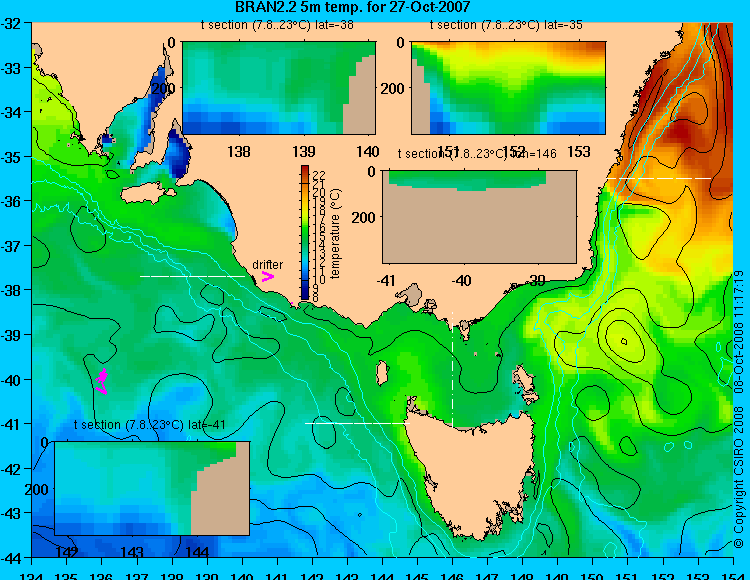750x580 pixels.
Task: Click the "-39" latitude label on the left axis
Action: point(11,335)
